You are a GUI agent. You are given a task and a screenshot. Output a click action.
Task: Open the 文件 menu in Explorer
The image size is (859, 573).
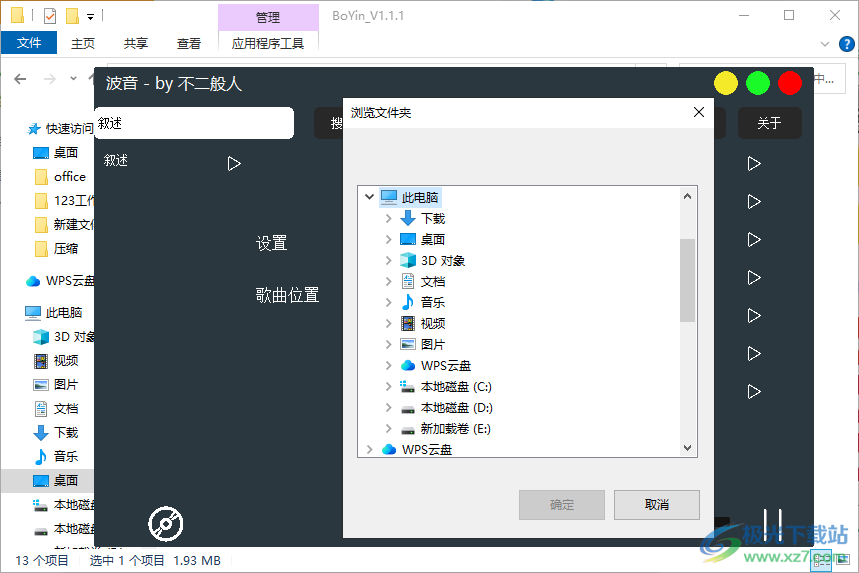coord(28,43)
